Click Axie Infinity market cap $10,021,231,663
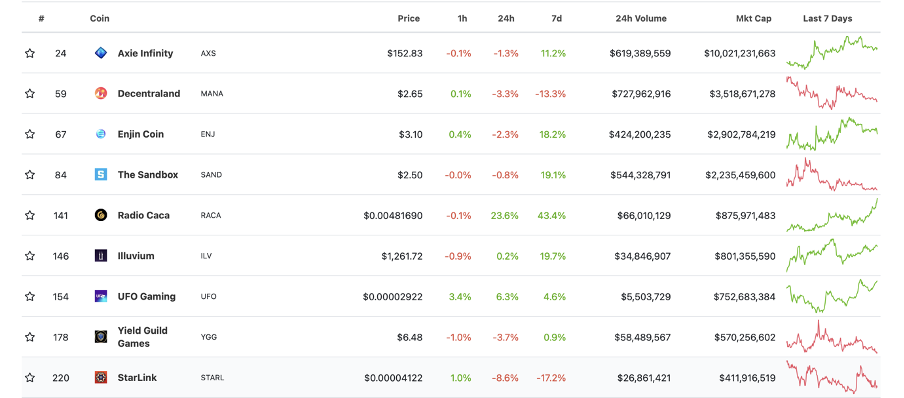 pos(740,53)
